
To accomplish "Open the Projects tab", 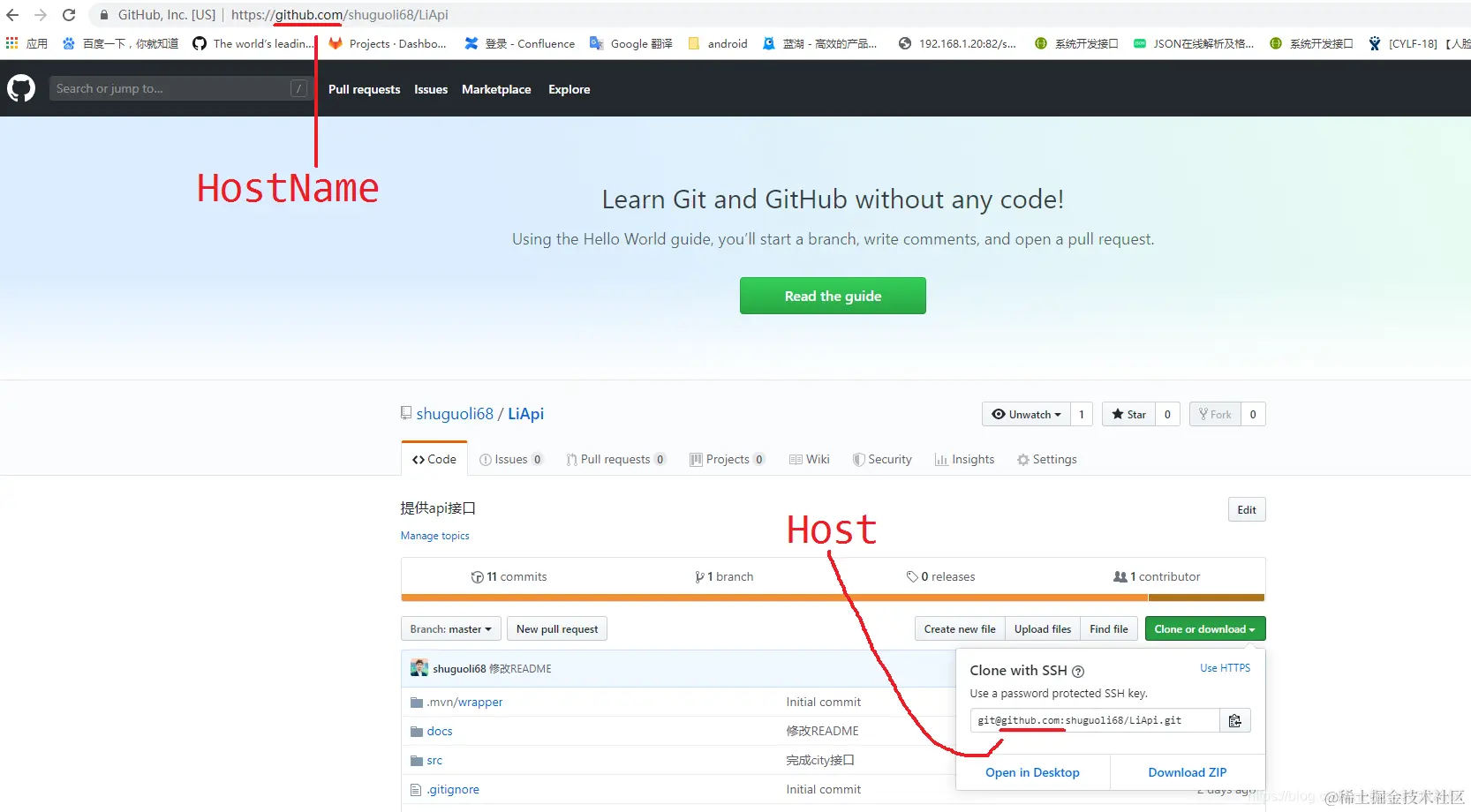I will (x=728, y=459).
